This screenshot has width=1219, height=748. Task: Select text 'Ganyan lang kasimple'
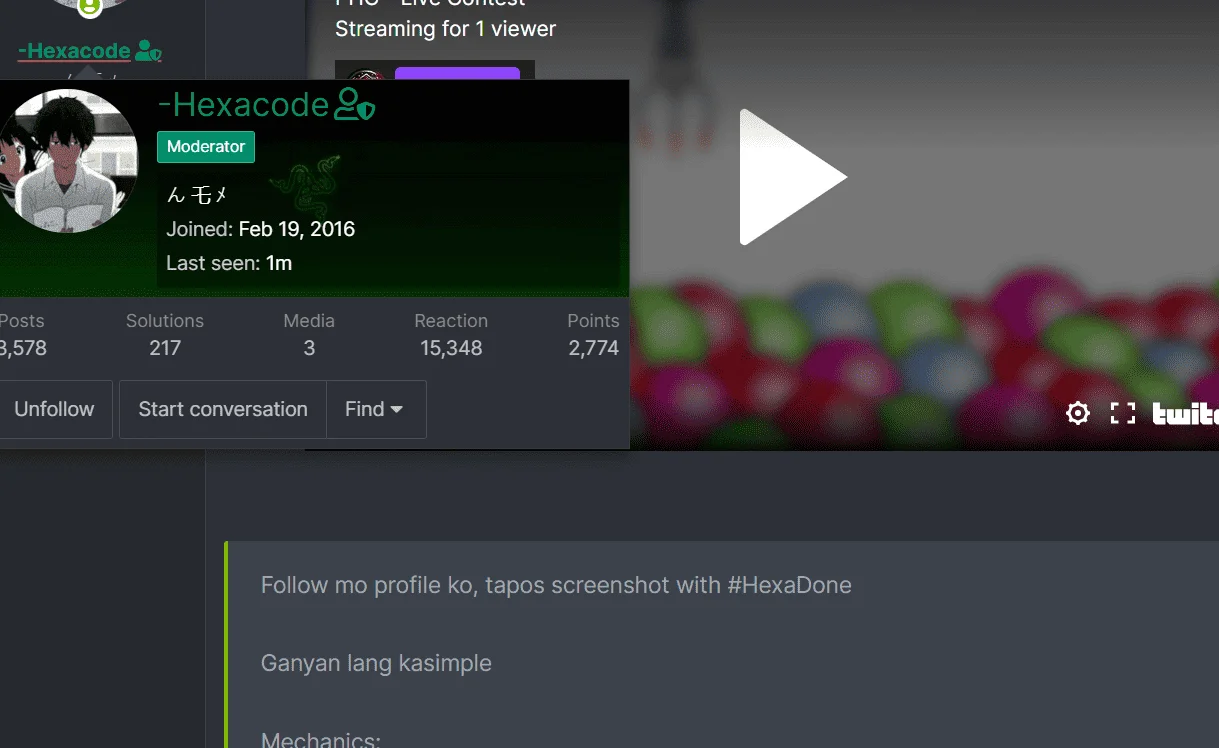376,663
